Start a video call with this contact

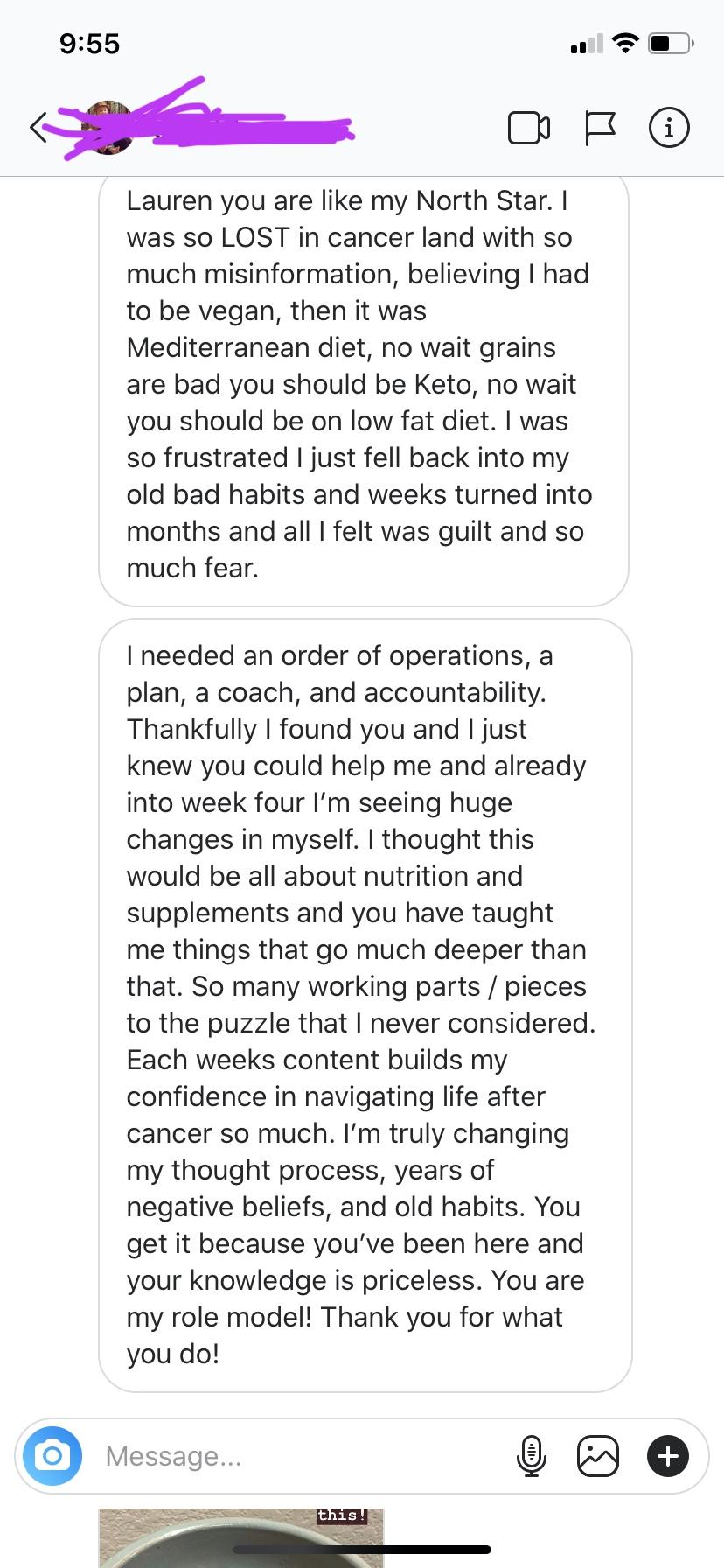click(529, 129)
